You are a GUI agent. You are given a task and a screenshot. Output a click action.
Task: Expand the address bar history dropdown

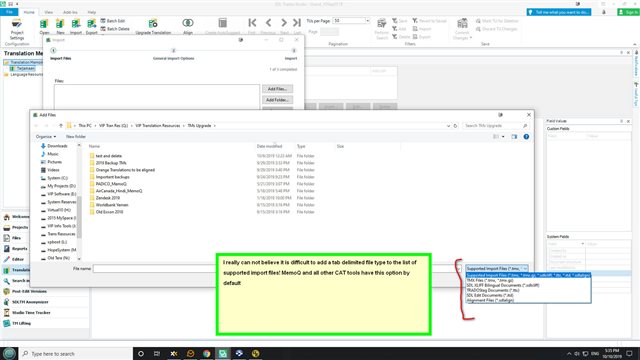[x=449, y=126]
